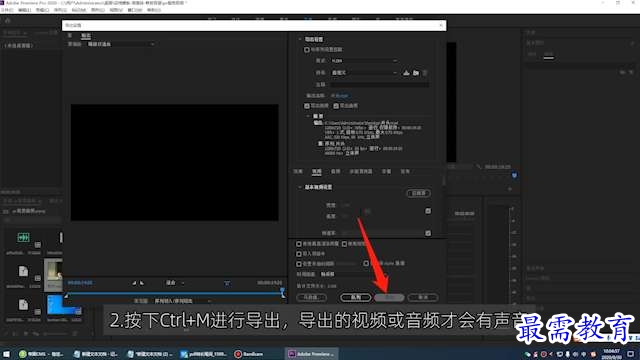This screenshot has width=640, height=360.
Task: Switch to the Output tab in the export dialog
Action: (x=86, y=36)
